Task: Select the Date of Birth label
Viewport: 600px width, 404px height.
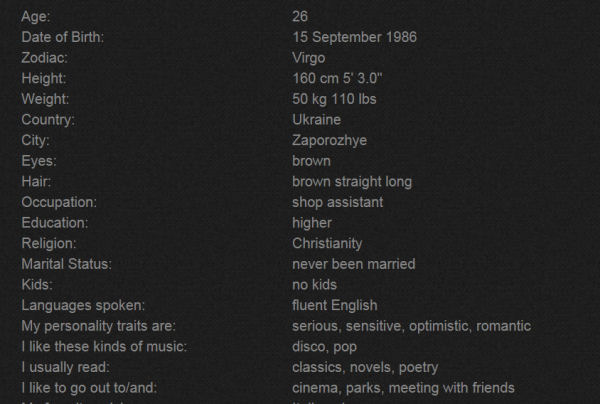Action: [x=62, y=37]
